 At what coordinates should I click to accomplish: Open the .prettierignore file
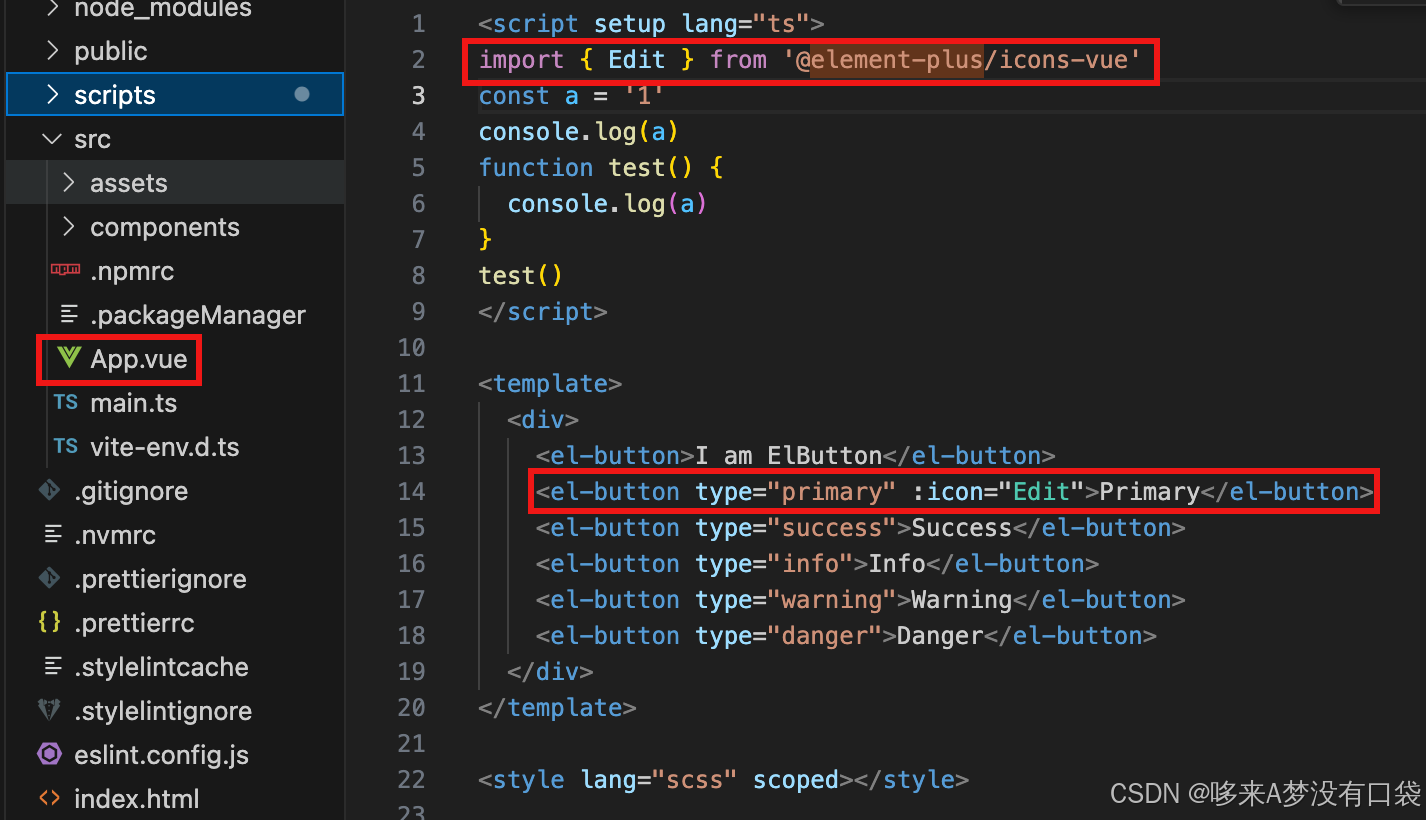(160, 579)
